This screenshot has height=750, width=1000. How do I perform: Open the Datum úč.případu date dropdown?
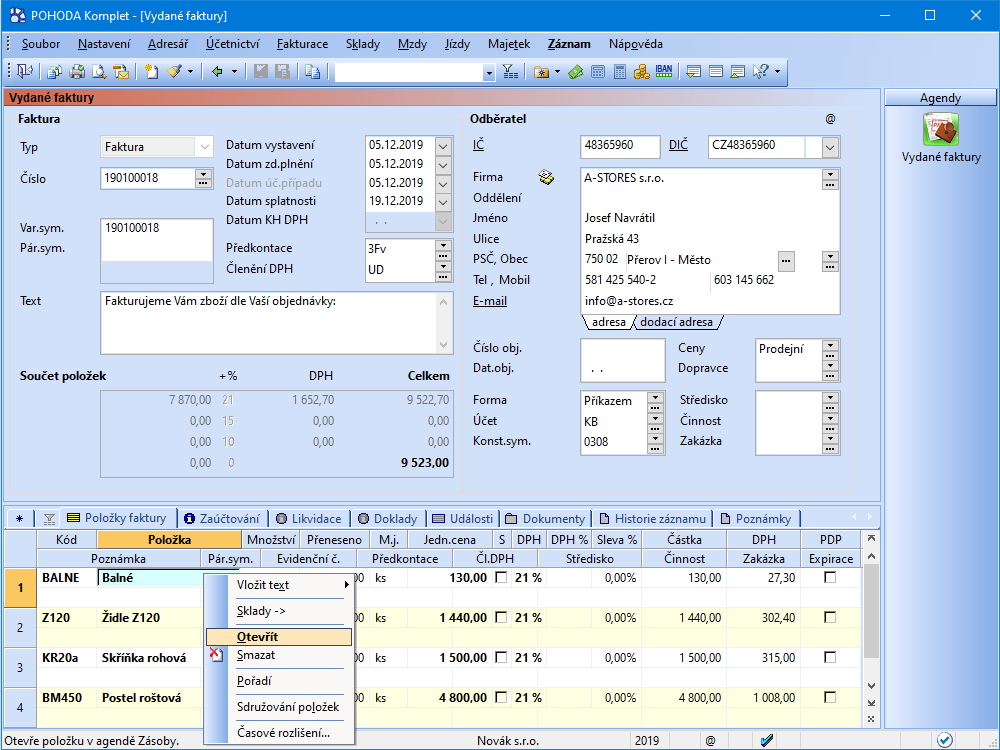pos(443,184)
